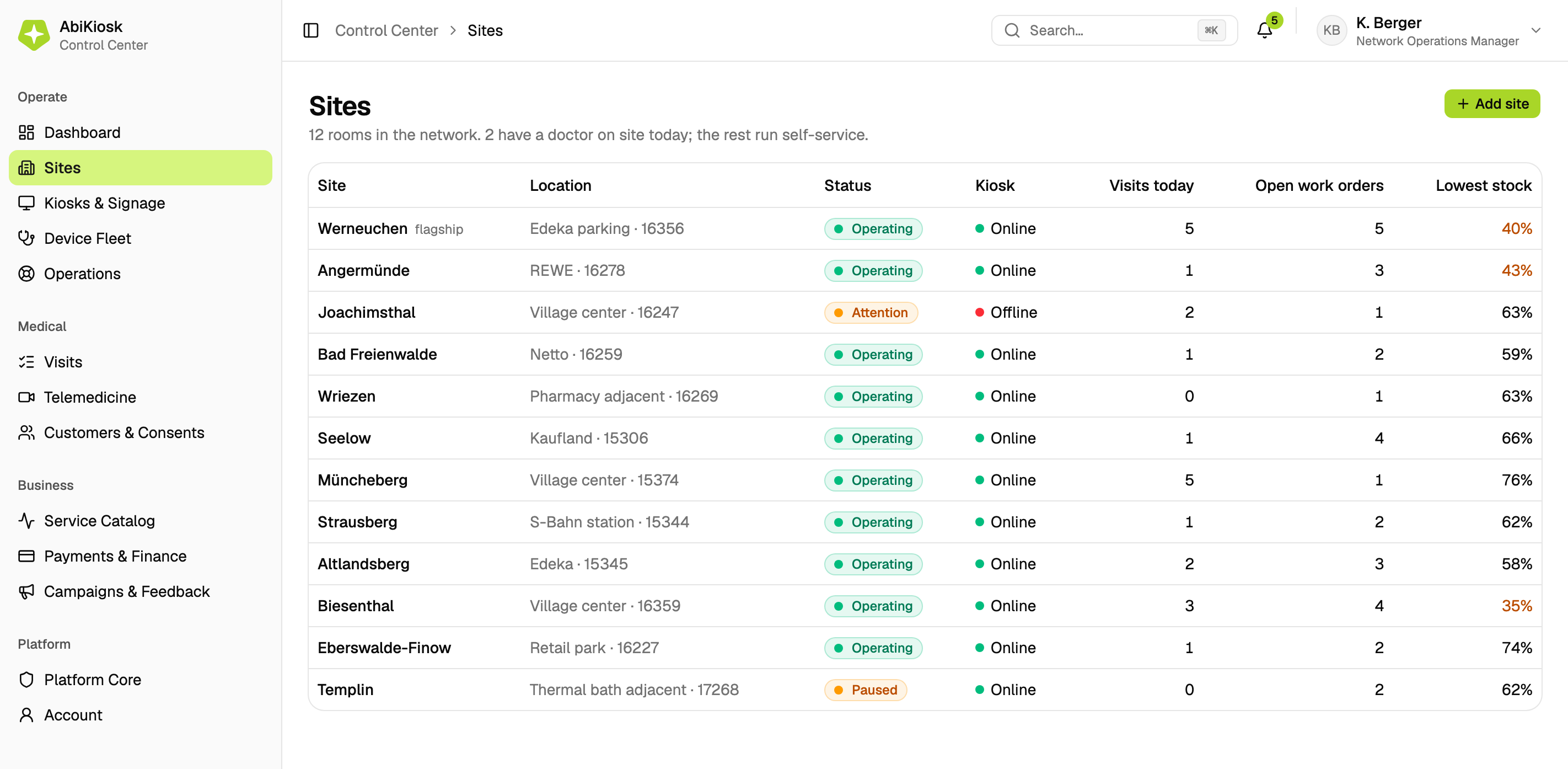
Task: Open notifications bell icon
Action: pyautogui.click(x=1264, y=30)
